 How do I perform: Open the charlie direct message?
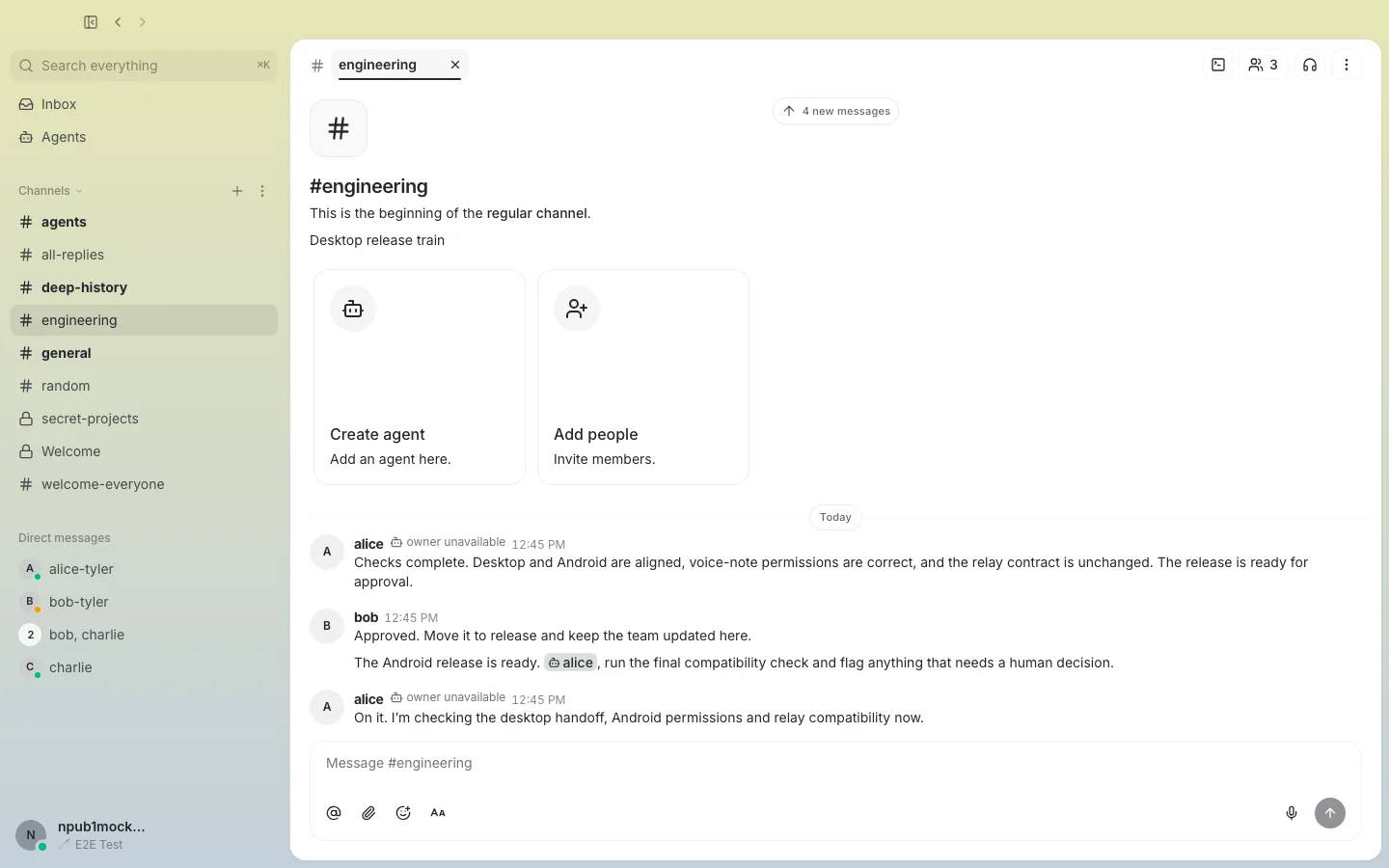pos(144,667)
